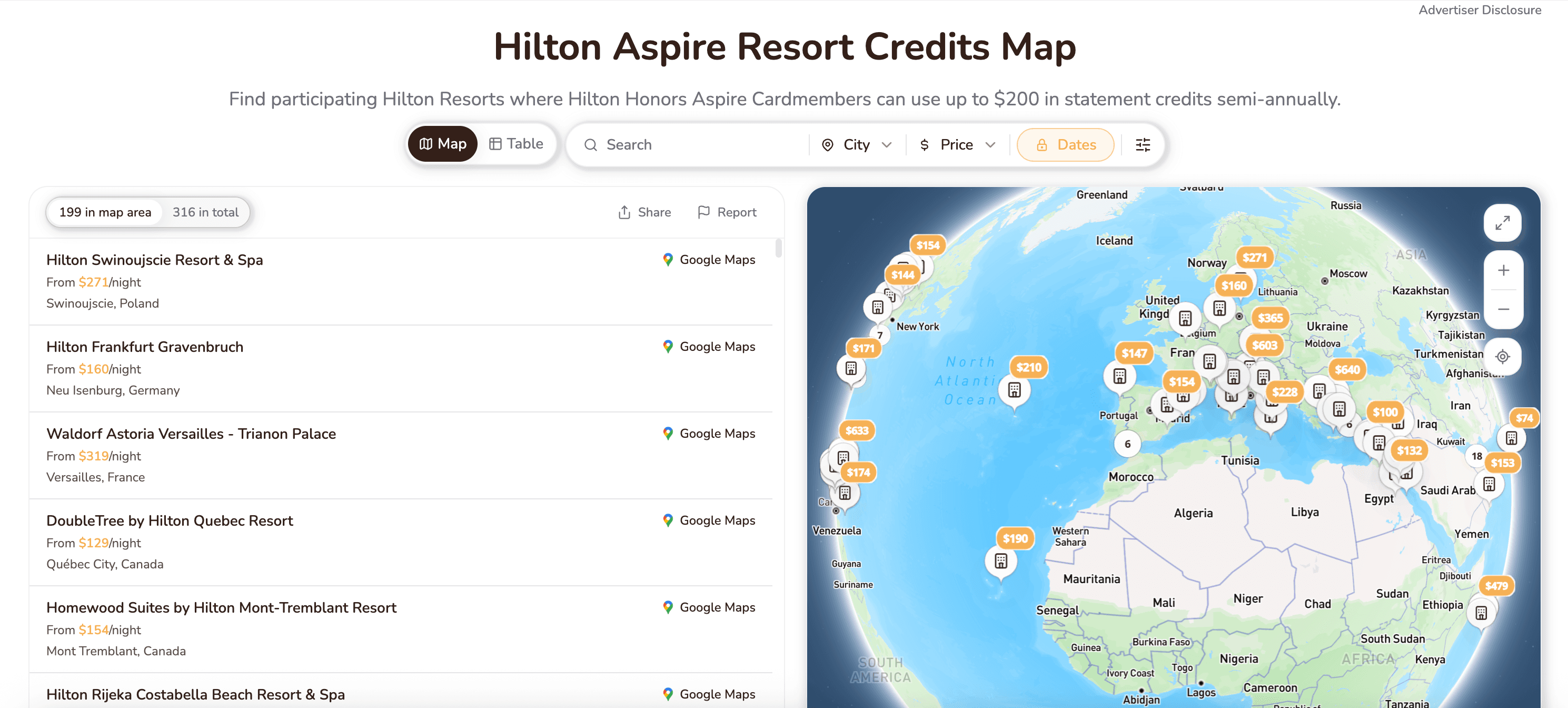Click the $210 Atlantic price marker
This screenshot has width=1568, height=708.
[x=1028, y=367]
